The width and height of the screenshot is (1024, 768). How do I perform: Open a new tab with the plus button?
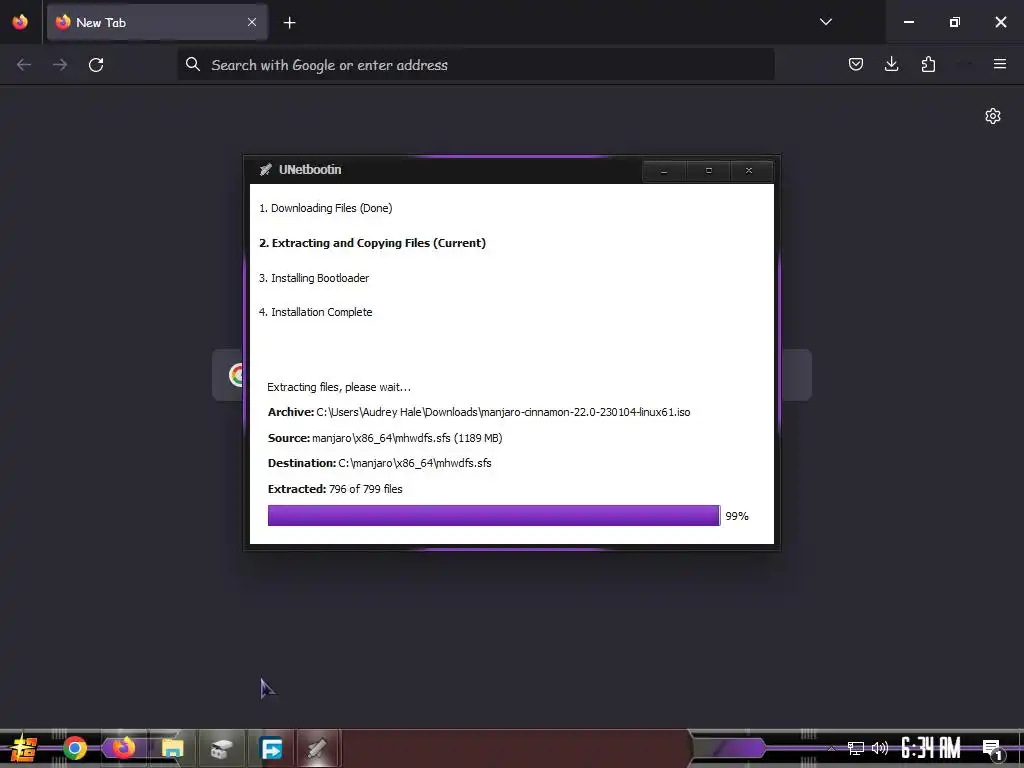(289, 23)
